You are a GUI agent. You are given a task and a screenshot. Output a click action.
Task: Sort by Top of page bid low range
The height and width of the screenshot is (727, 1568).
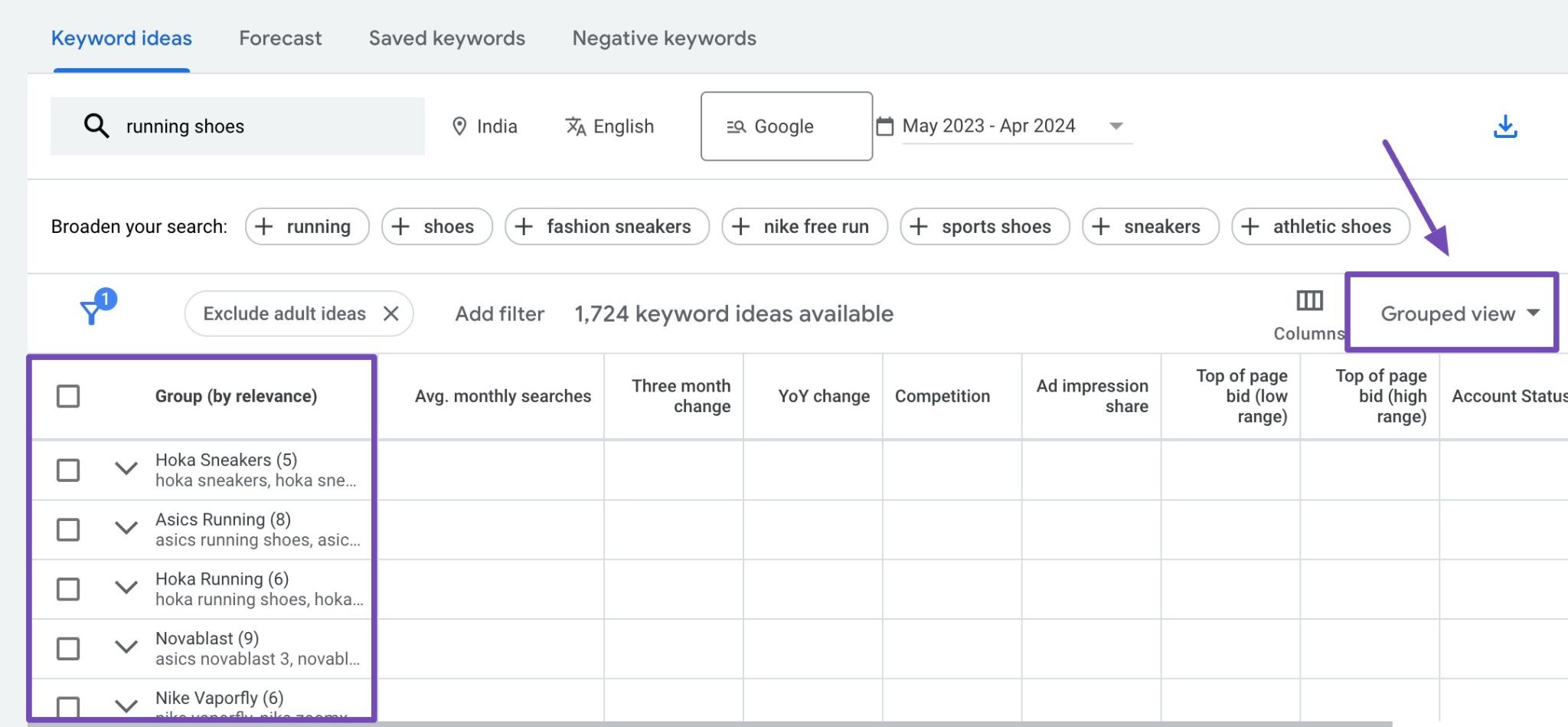click(x=1242, y=396)
